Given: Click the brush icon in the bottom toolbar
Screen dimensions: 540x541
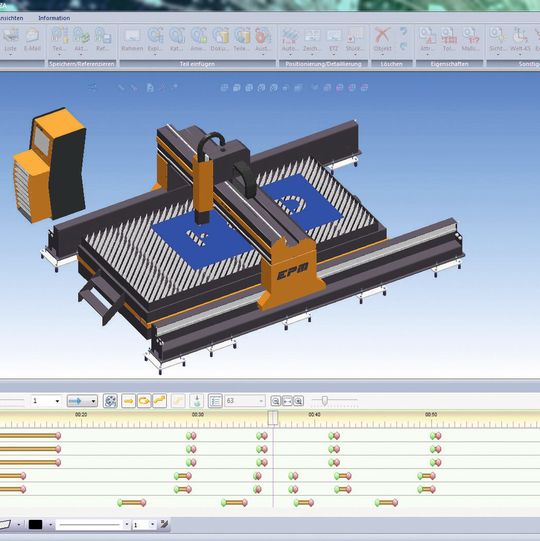Looking at the screenshot, I should pyautogui.click(x=164, y=524).
